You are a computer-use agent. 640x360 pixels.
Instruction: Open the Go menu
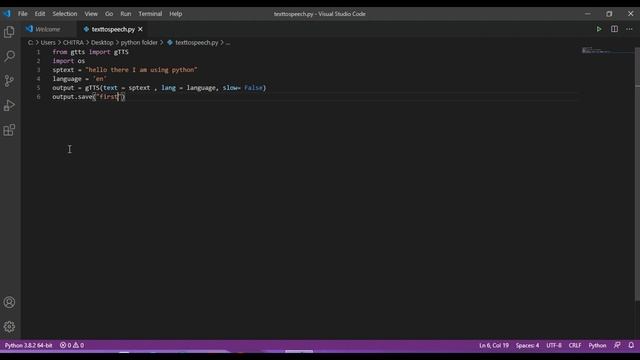pyautogui.click(x=109, y=14)
